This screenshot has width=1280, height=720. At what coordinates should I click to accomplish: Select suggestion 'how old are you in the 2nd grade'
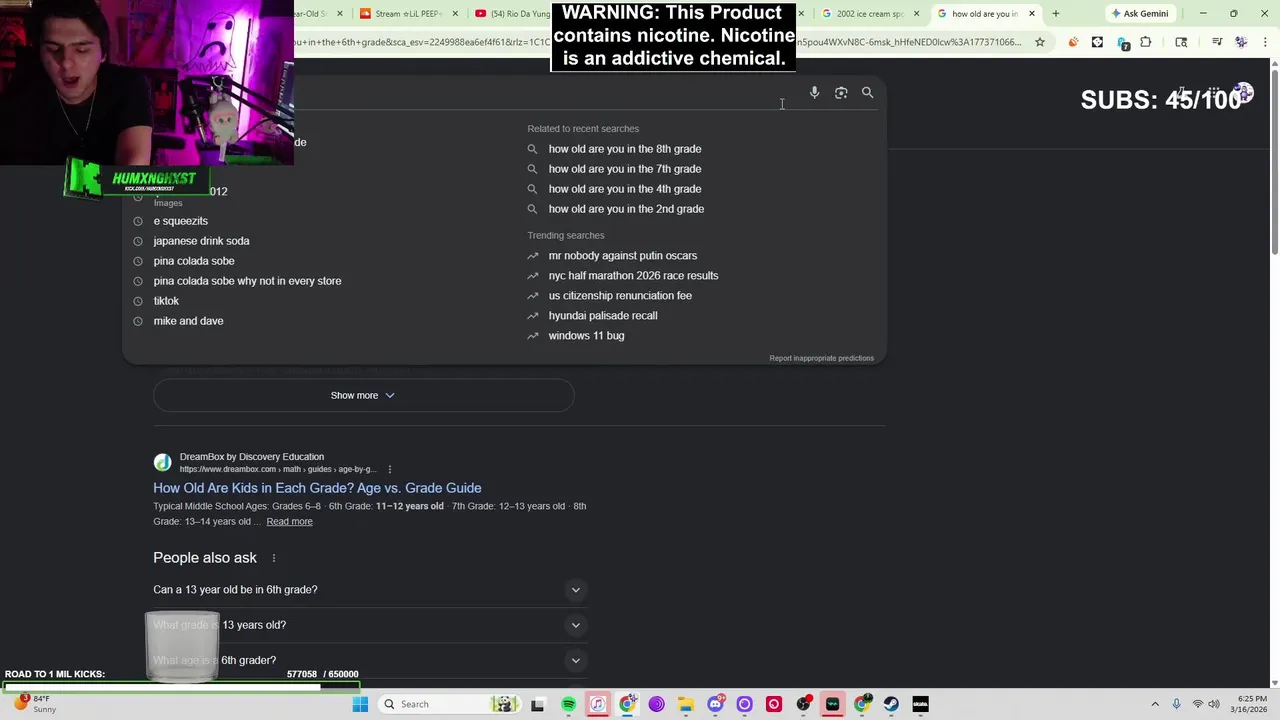click(626, 209)
